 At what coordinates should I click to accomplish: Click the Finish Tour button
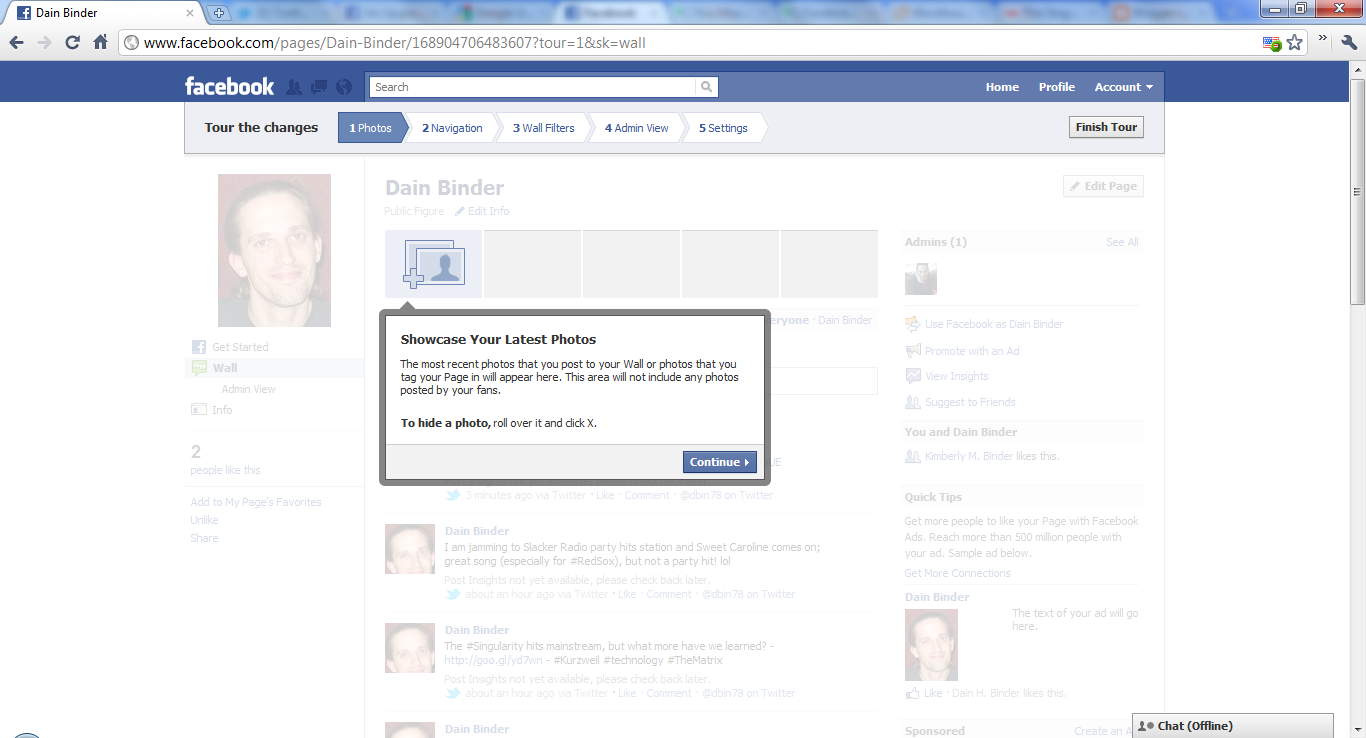(x=1106, y=127)
